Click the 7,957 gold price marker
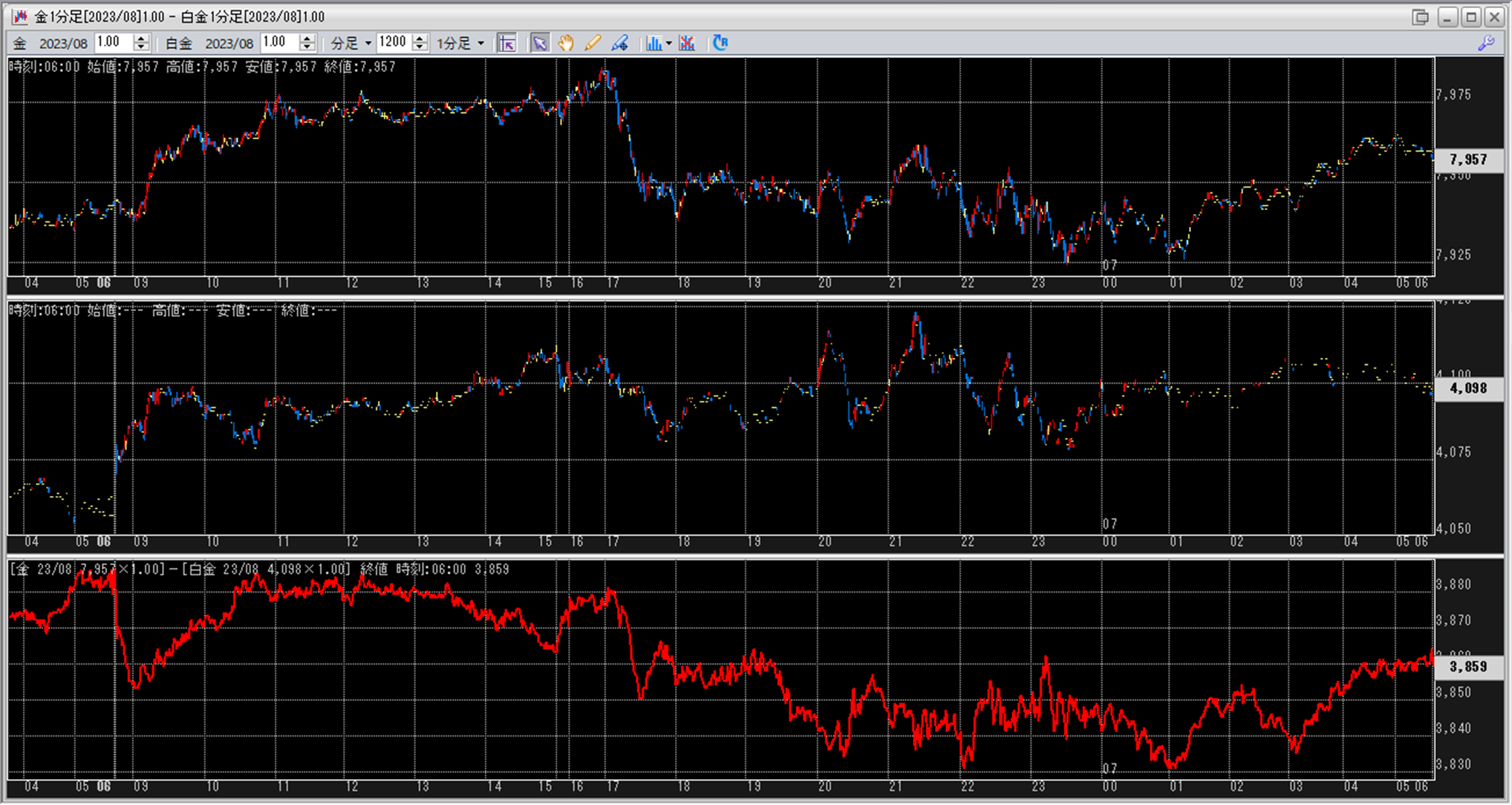 pos(1468,160)
